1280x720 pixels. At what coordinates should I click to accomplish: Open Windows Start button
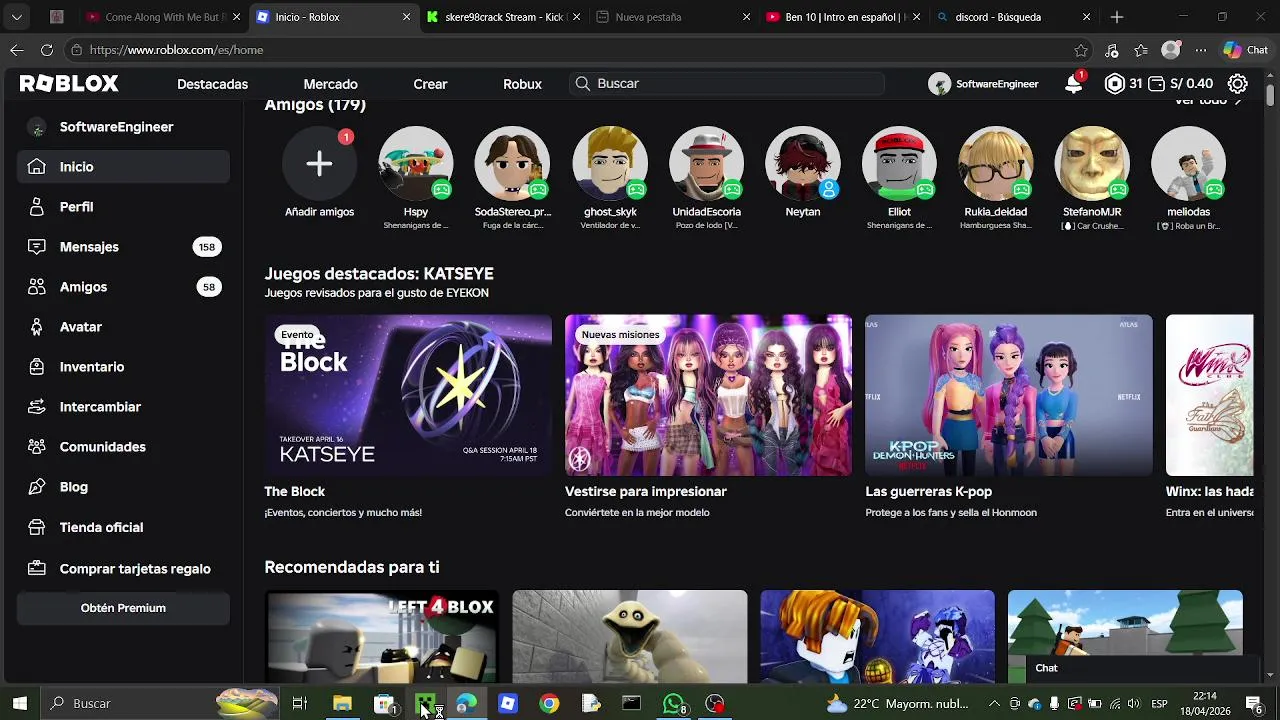(20, 704)
